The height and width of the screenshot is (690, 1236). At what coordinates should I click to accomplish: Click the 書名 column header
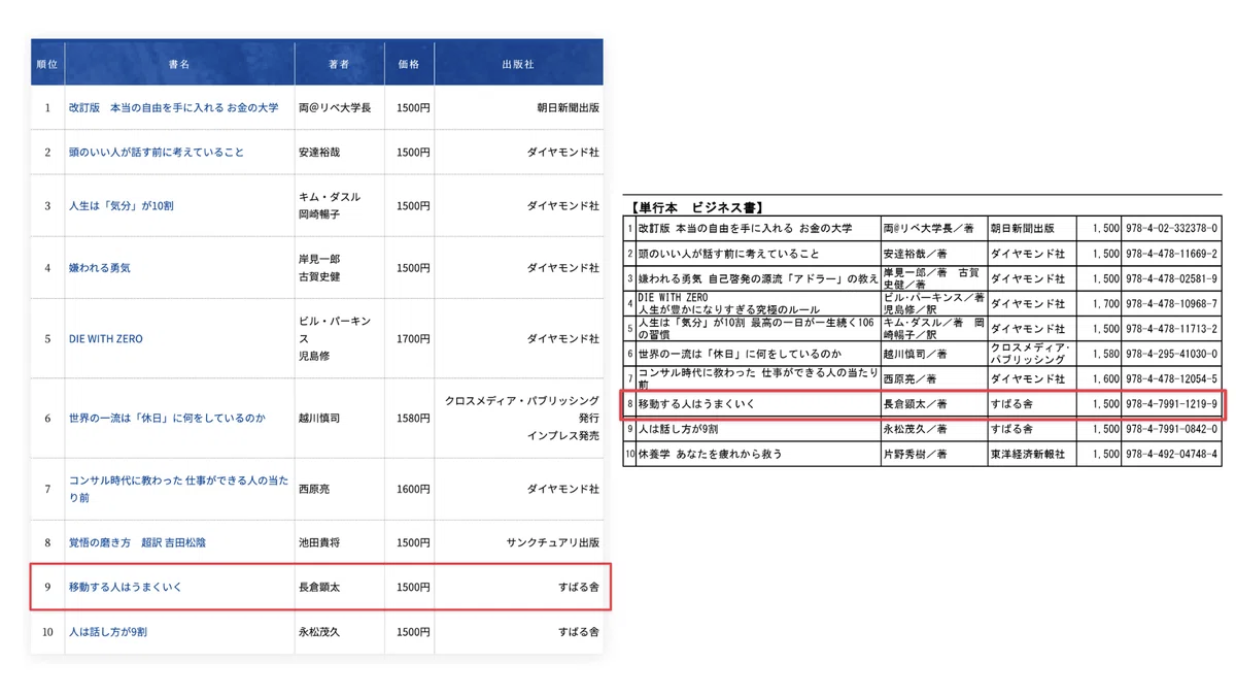[x=179, y=64]
